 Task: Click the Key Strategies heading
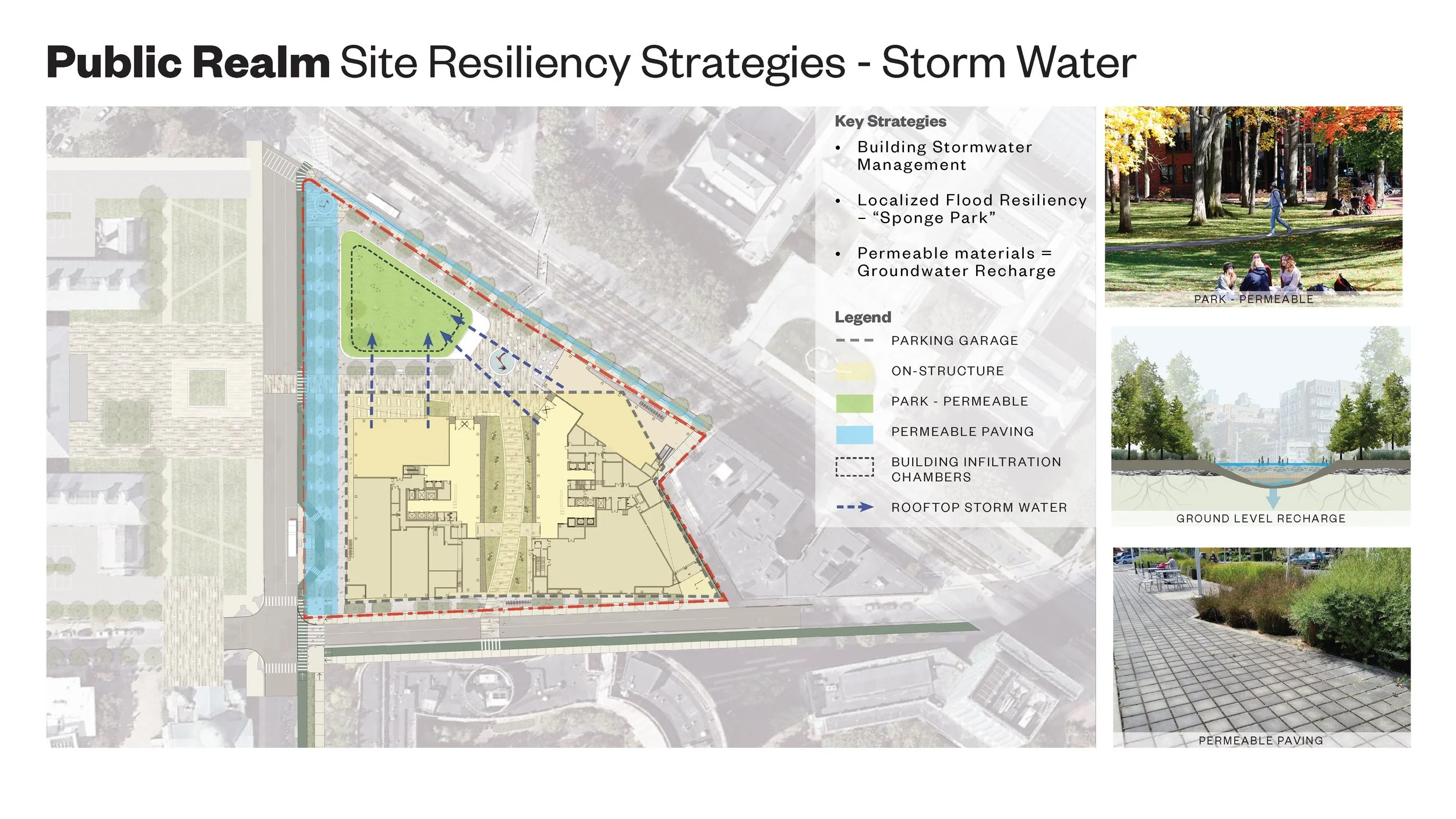pos(890,121)
